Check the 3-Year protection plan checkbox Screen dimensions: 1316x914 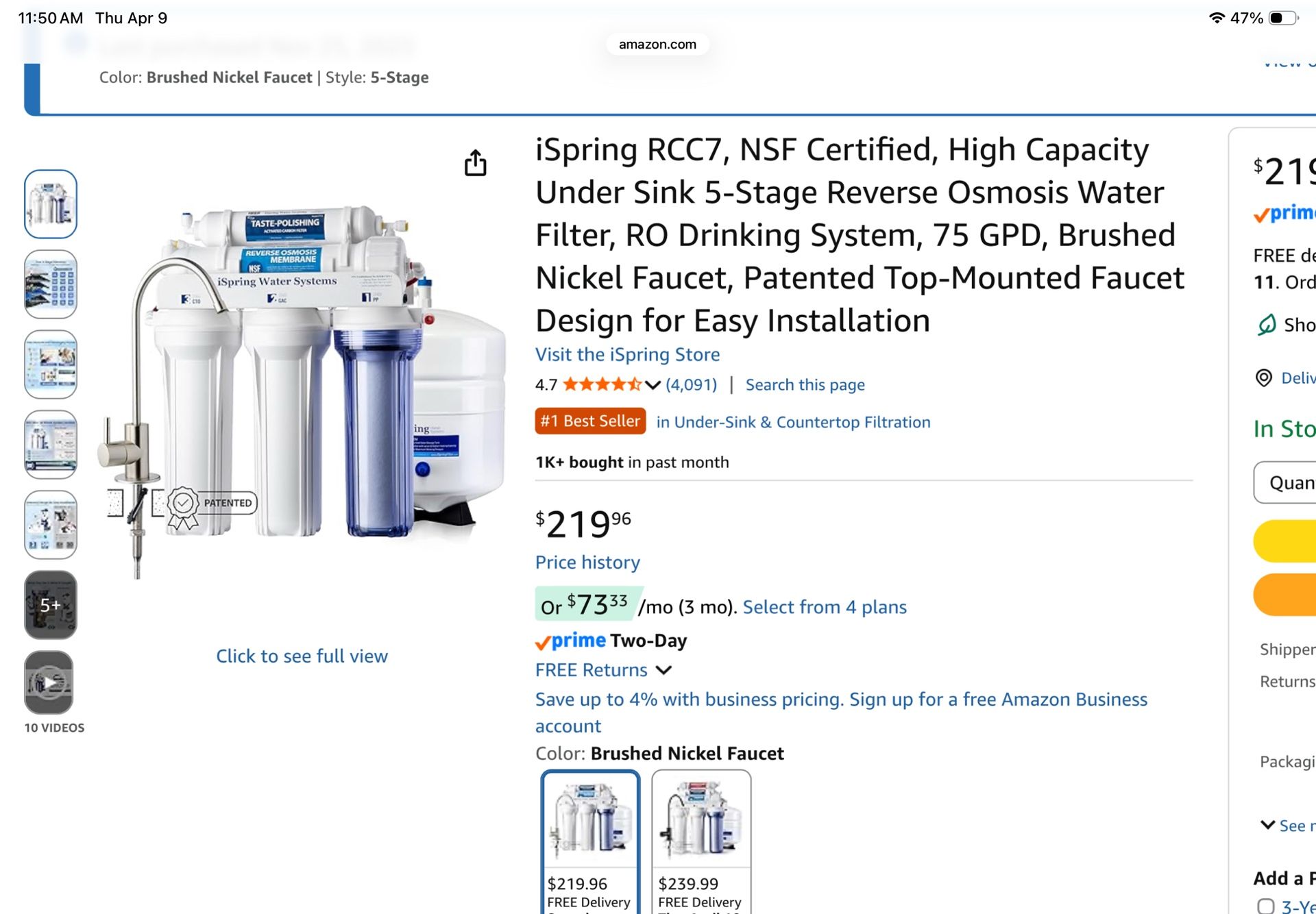point(1265,906)
